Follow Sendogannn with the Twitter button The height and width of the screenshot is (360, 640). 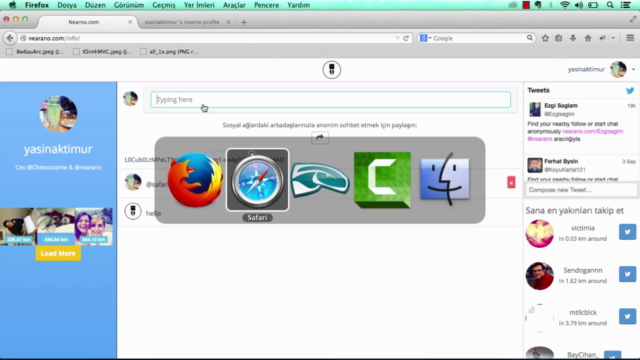click(x=627, y=274)
